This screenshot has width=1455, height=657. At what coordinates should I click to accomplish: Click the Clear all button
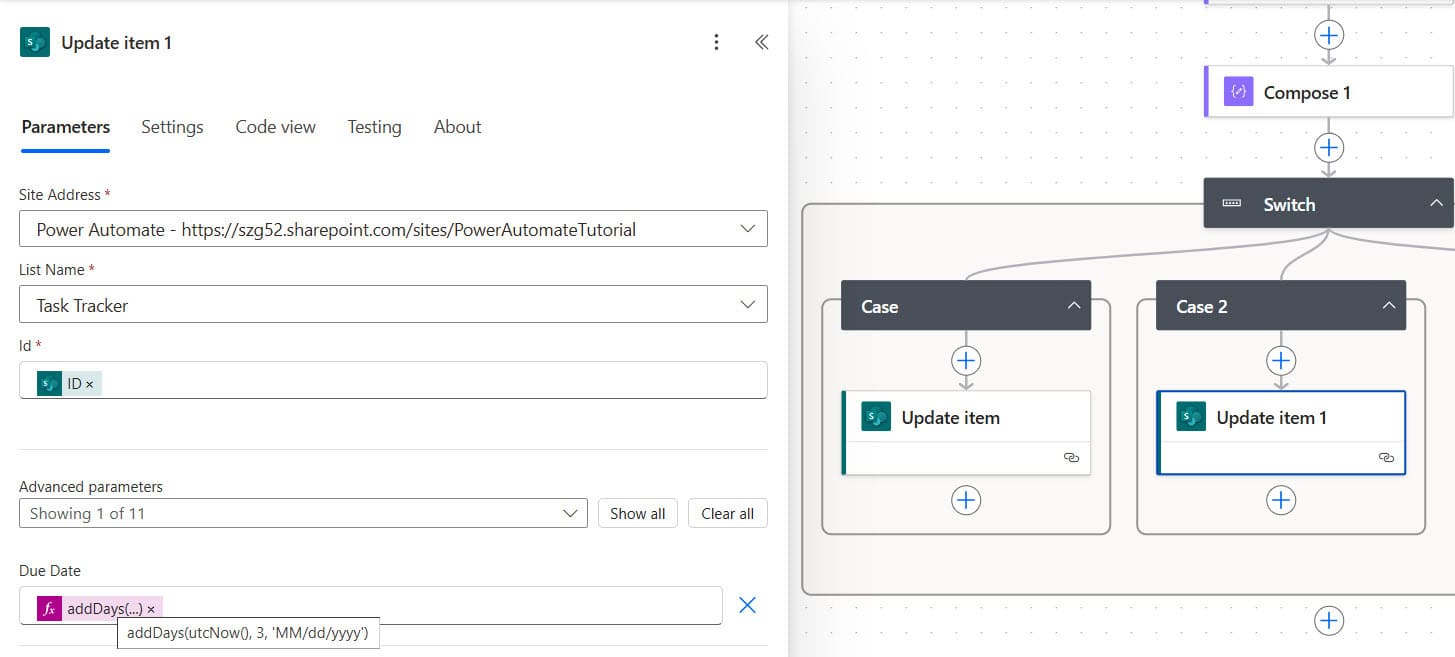(x=728, y=513)
